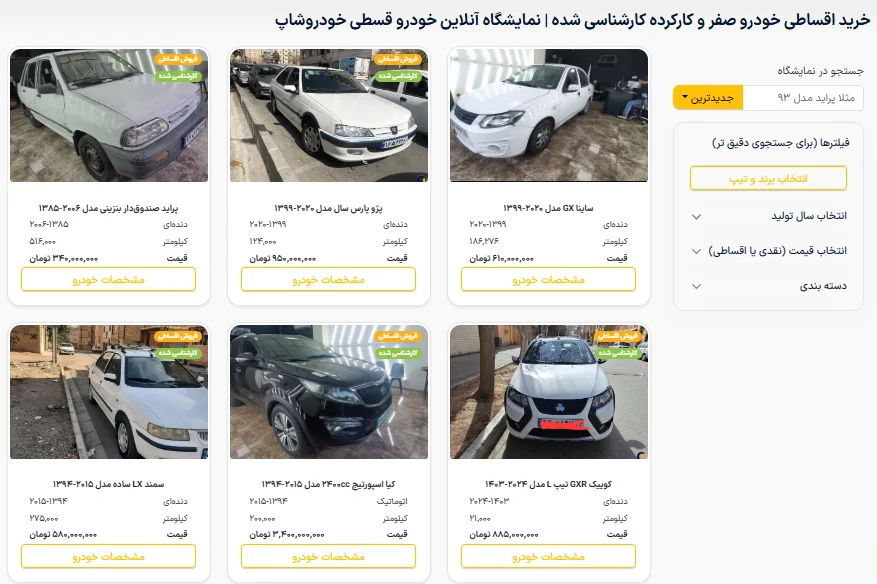
Task: Expand the انتخاب قیمت filter chevron
Action: tap(696, 251)
